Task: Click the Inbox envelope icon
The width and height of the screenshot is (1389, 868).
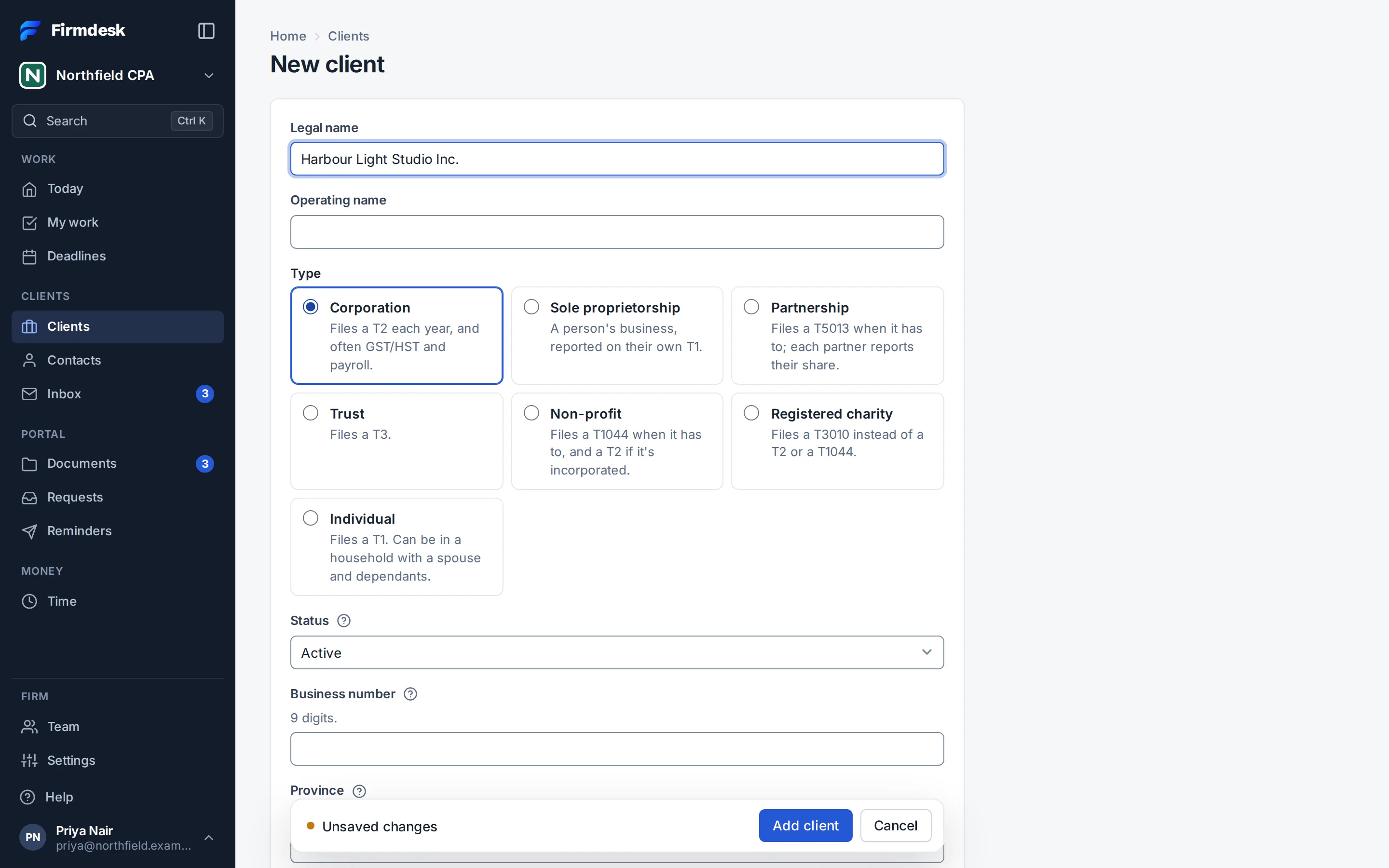Action: [x=29, y=394]
